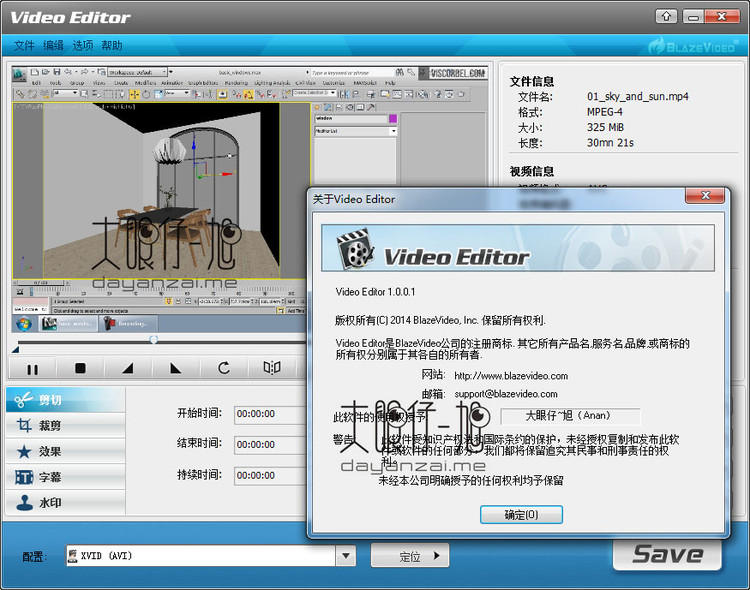
Task: Click the Video Editor film reel logo
Action: pos(354,248)
